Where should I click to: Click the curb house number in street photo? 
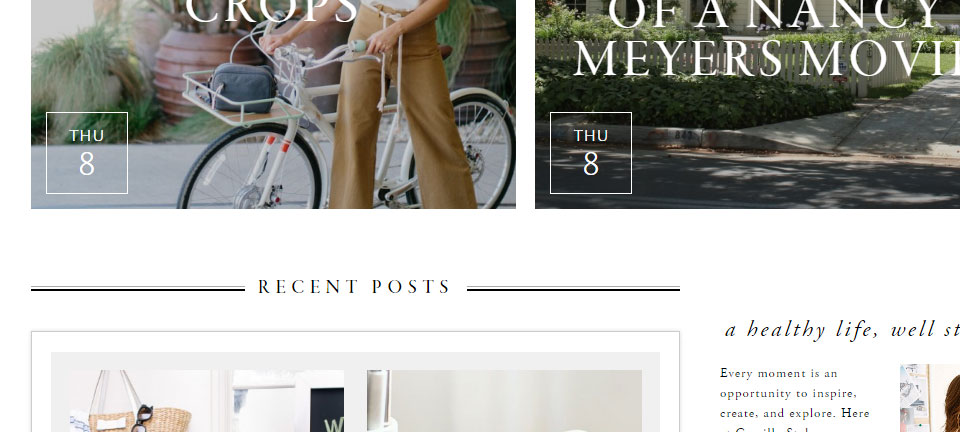683,134
